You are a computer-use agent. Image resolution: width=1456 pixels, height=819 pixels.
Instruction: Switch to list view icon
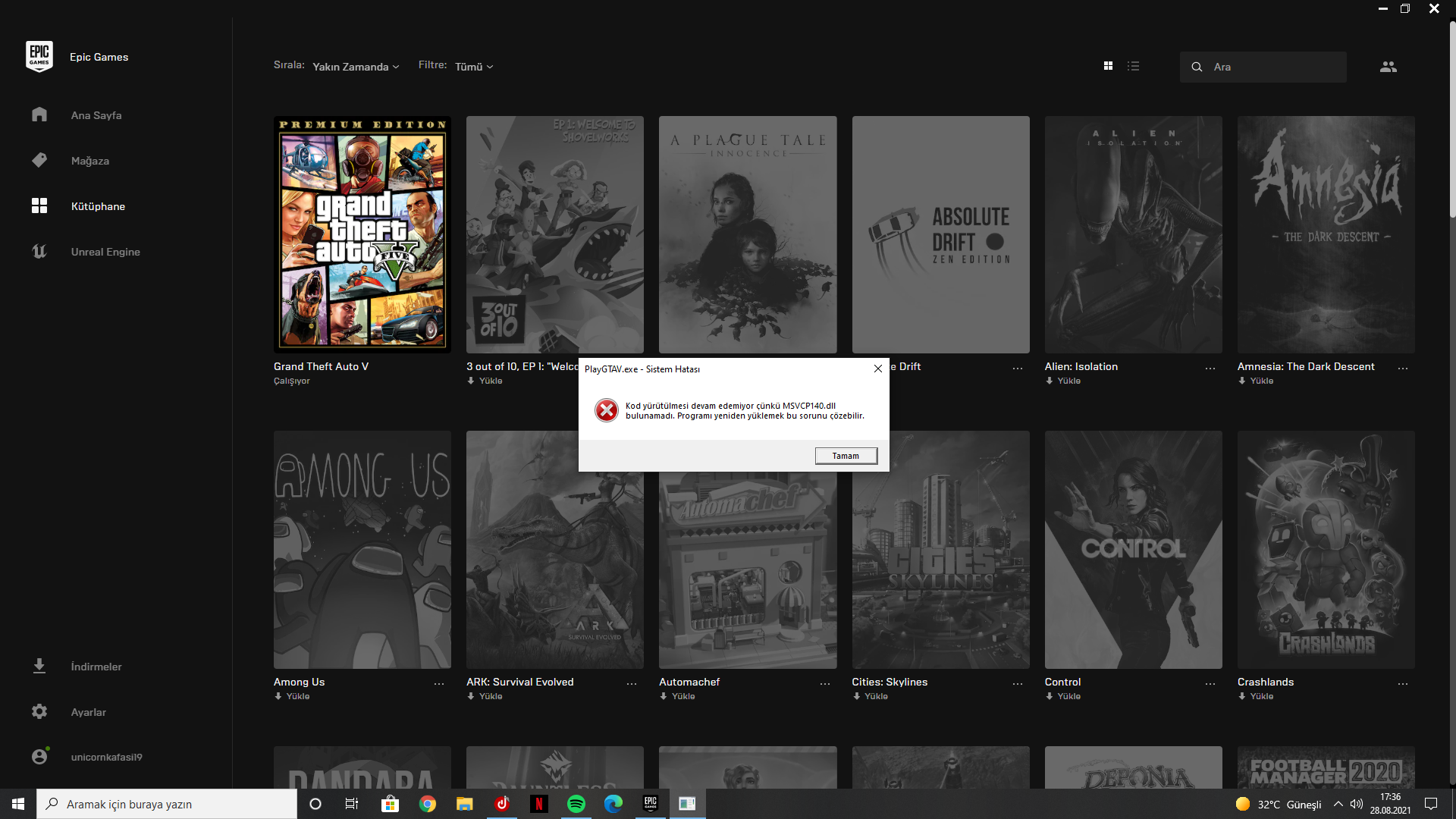pos(1133,66)
